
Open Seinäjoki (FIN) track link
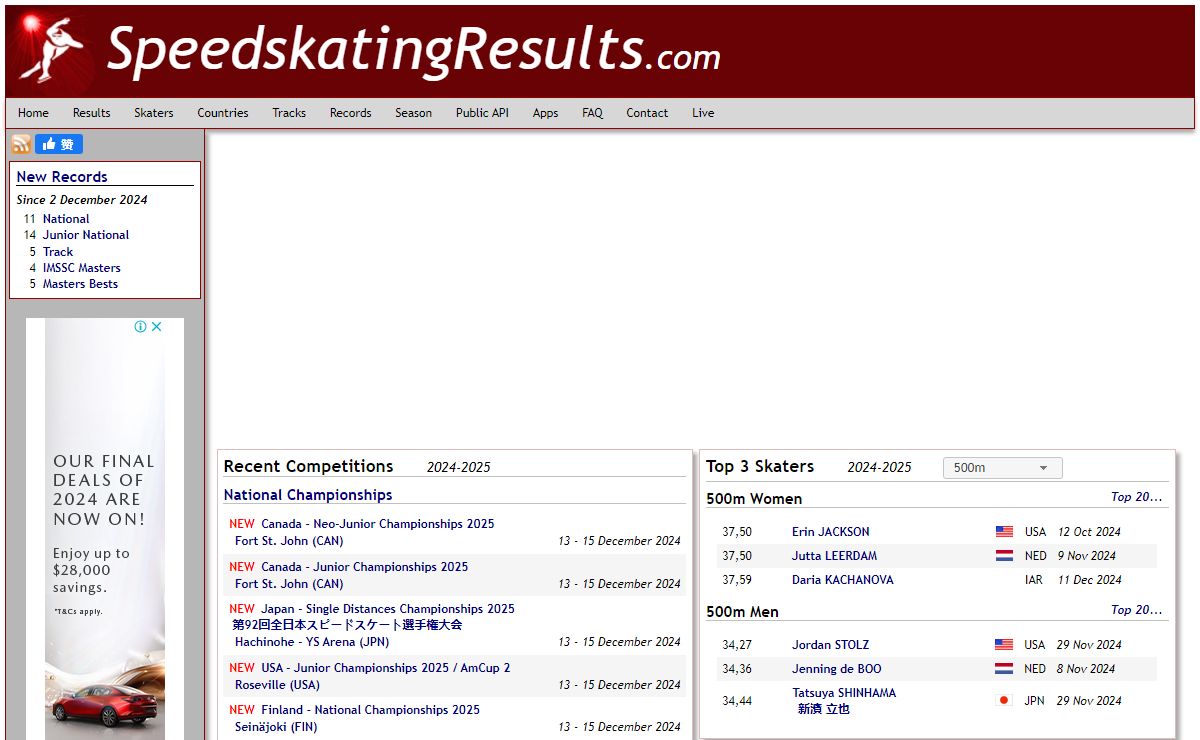tap(276, 727)
